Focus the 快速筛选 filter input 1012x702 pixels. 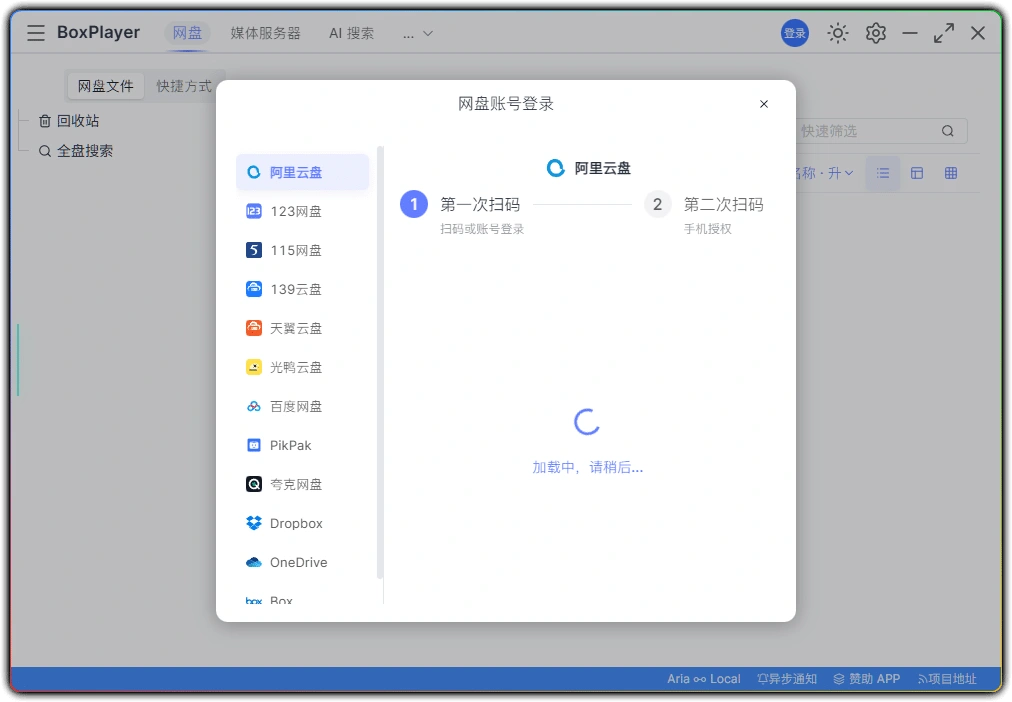tap(880, 132)
